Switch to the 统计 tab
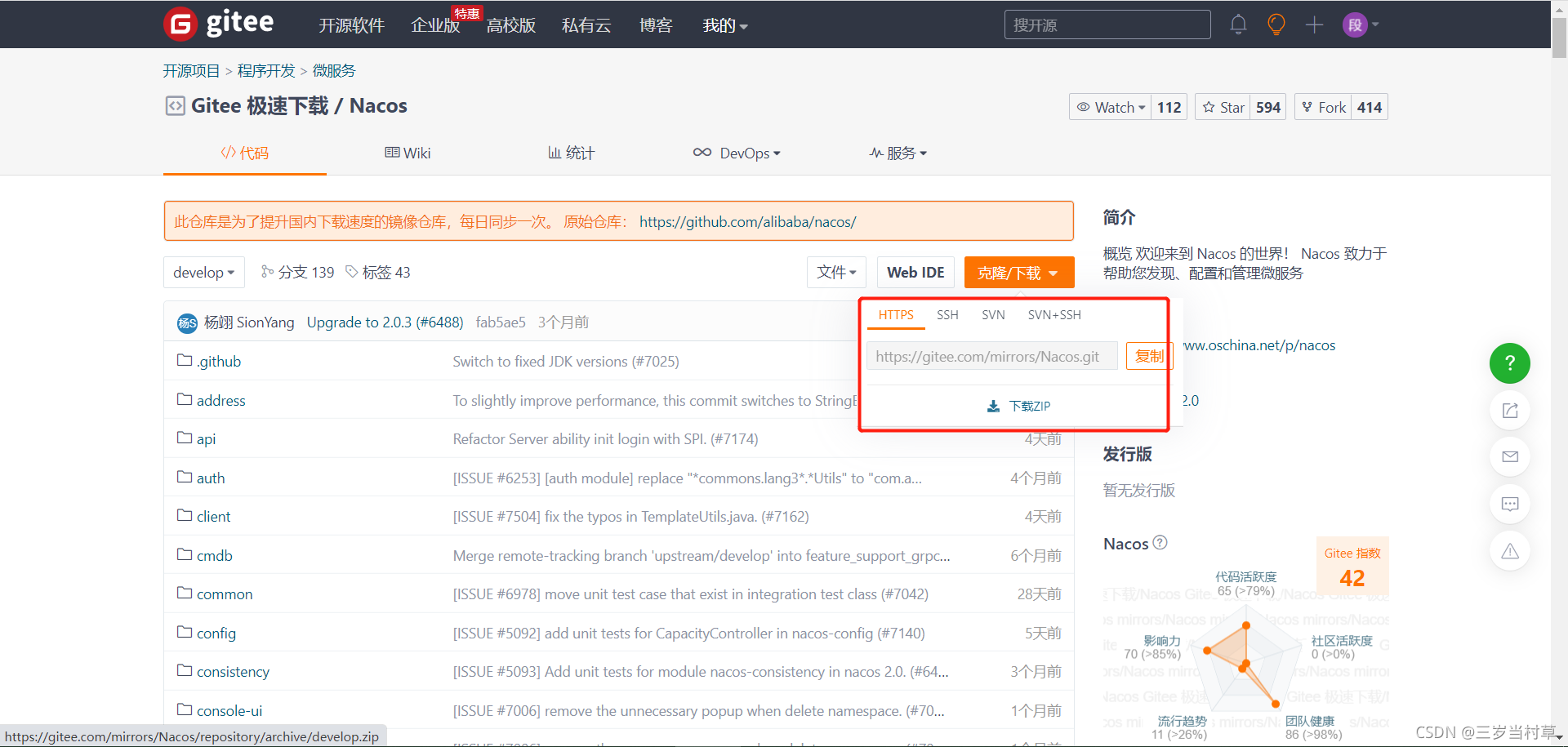Viewport: 1568px width, 747px height. click(571, 153)
